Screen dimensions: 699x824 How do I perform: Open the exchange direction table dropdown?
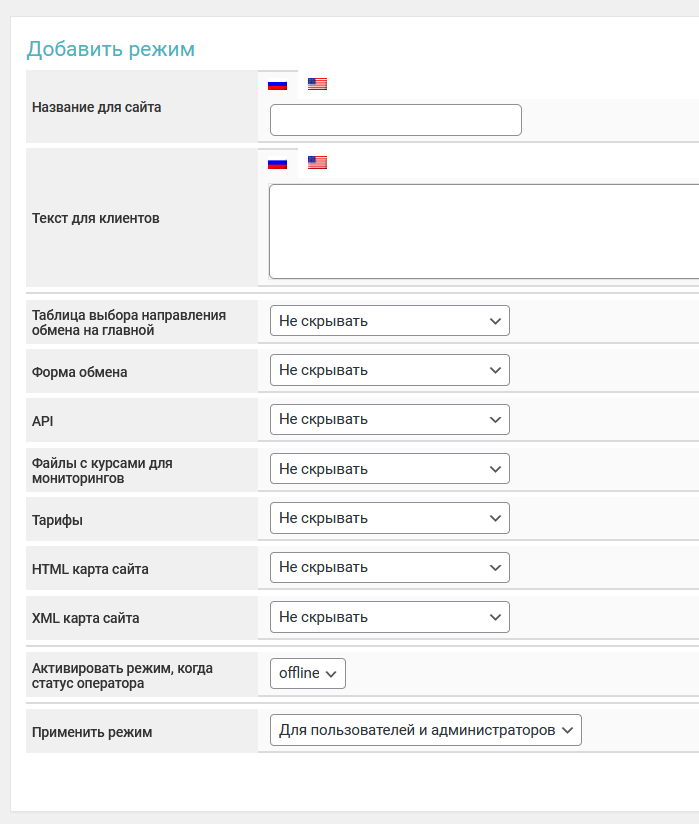coord(389,321)
